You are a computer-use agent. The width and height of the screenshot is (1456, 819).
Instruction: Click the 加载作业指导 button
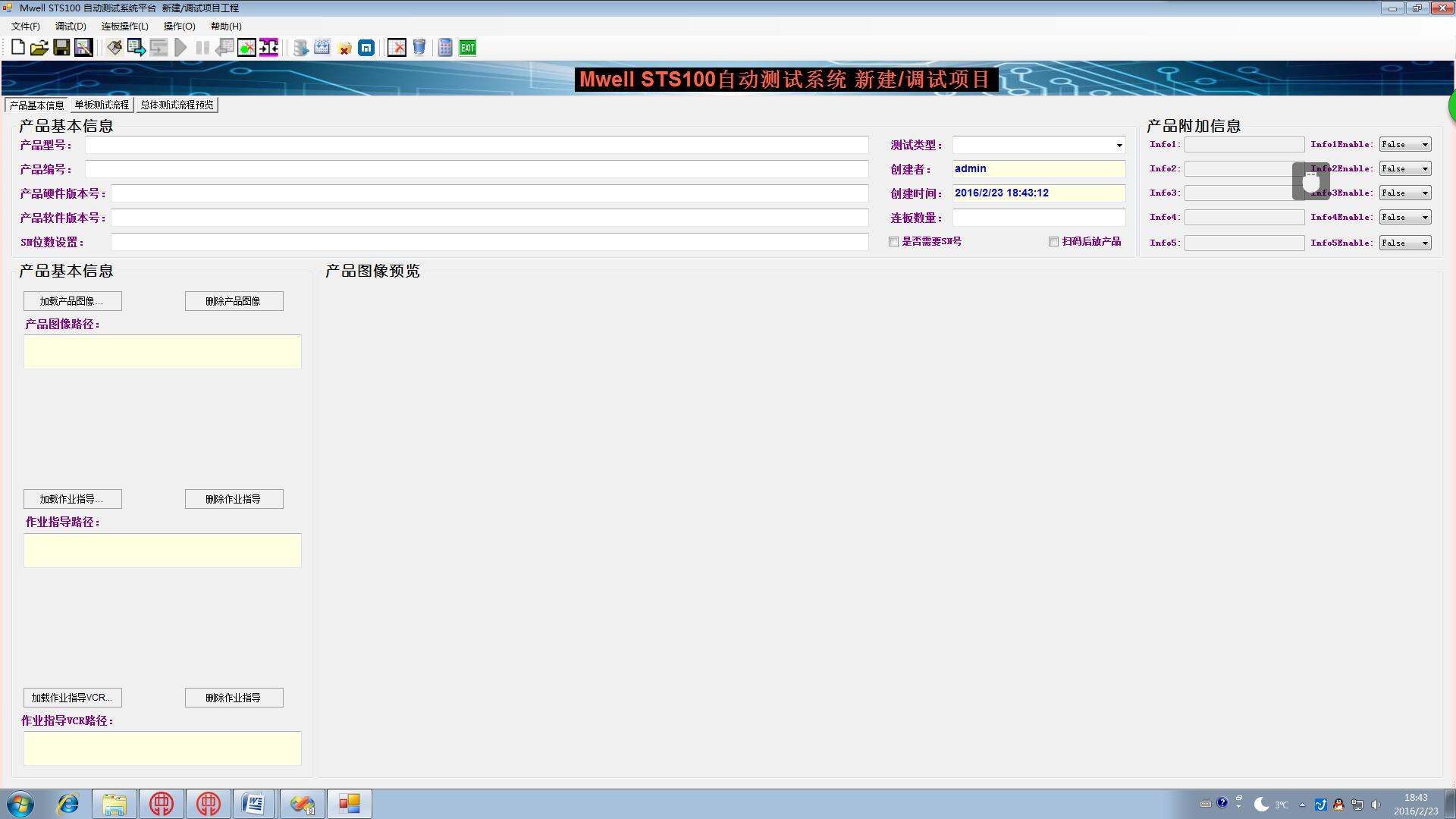[73, 499]
